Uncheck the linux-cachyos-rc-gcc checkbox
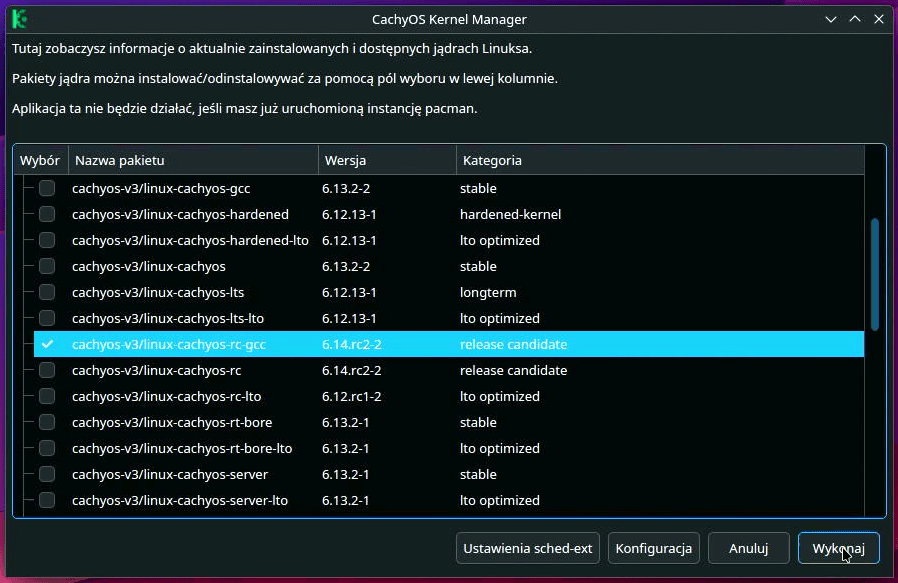This screenshot has height=583, width=898. click(x=47, y=344)
